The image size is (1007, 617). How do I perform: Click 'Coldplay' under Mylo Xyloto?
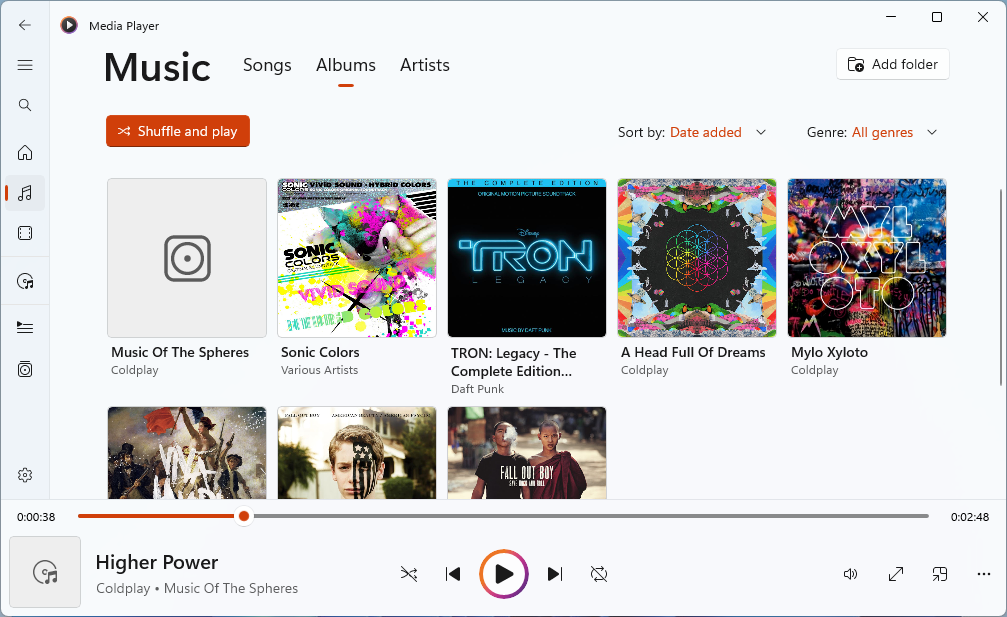(x=814, y=370)
